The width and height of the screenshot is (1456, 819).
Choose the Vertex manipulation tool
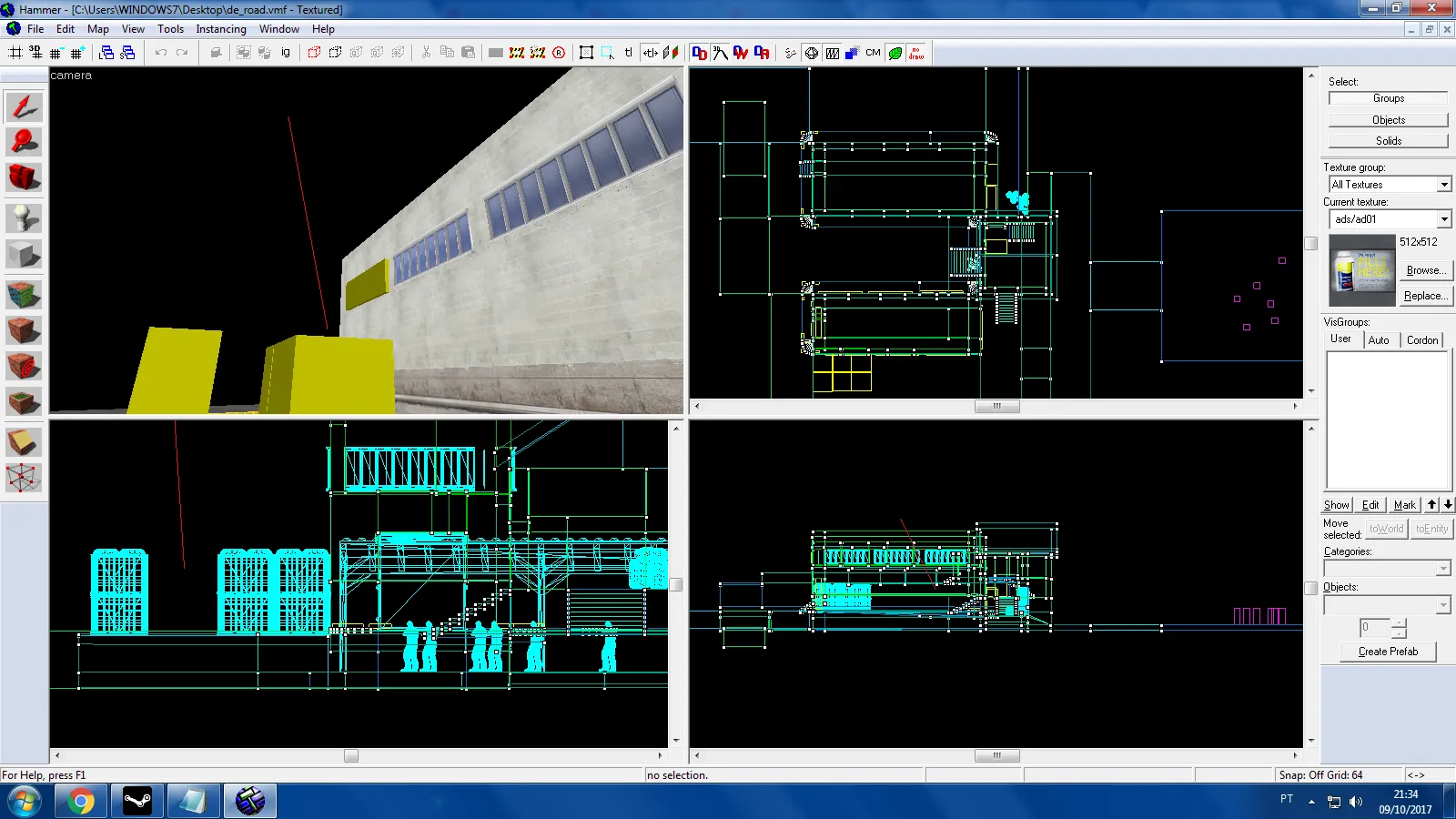[24, 478]
